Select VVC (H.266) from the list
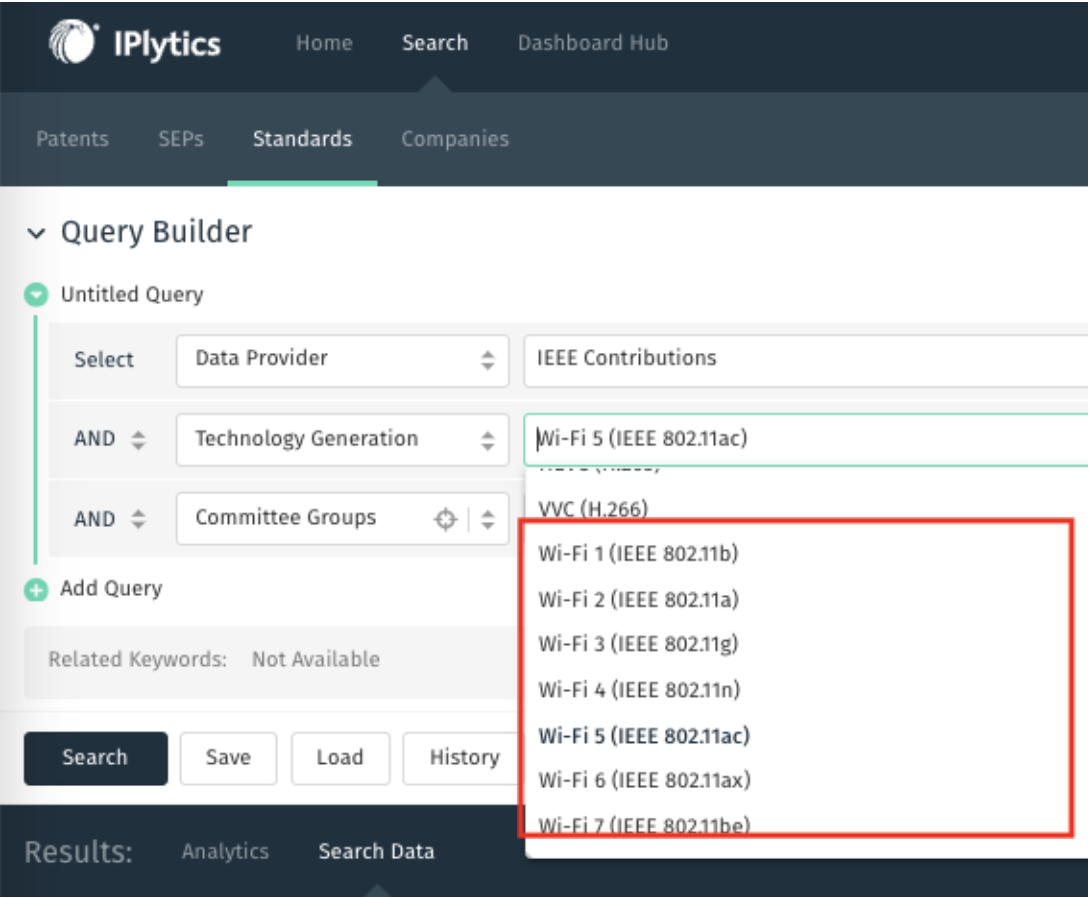Screen dimensions: 1092x898 click(593, 509)
